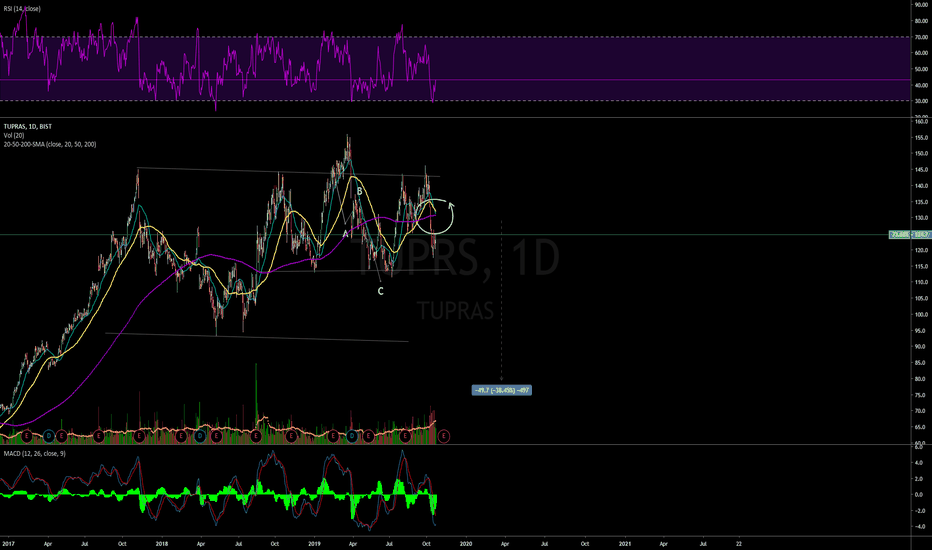Select the TUPRAS, 1D, BIST symbol legend
Viewport: 932px width, 550px height.
[28, 127]
